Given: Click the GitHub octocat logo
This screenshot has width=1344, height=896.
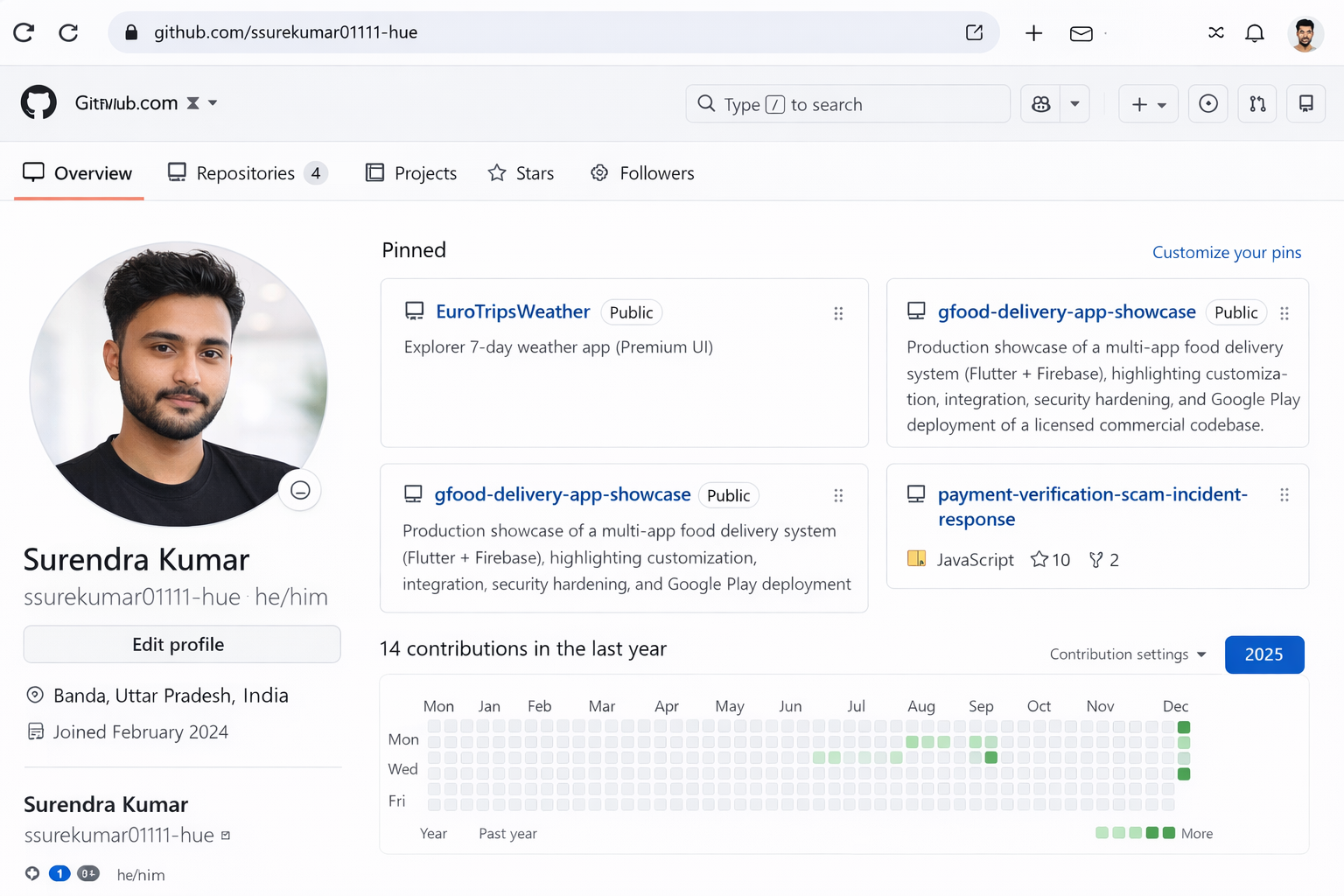Looking at the screenshot, I should (38, 102).
